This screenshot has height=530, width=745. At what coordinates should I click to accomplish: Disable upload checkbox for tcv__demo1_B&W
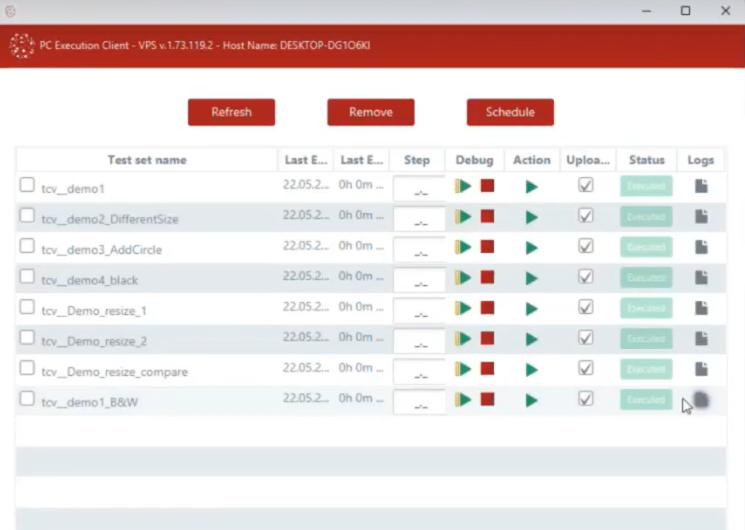coord(586,399)
